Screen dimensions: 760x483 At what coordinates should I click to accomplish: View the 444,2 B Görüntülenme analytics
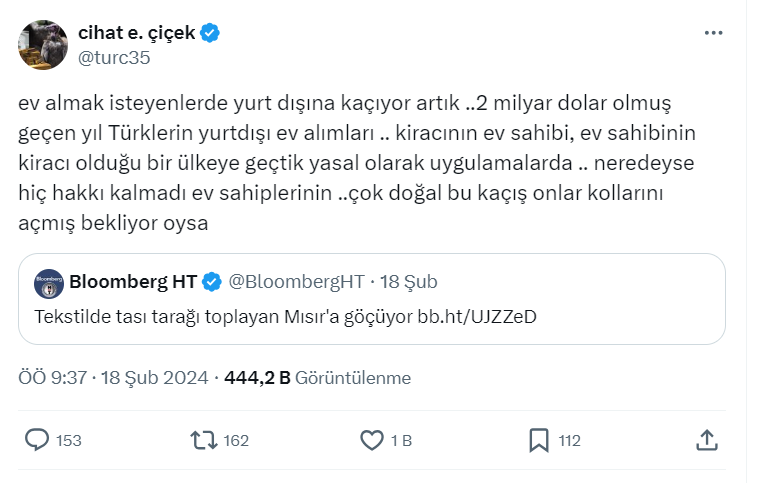(x=317, y=378)
